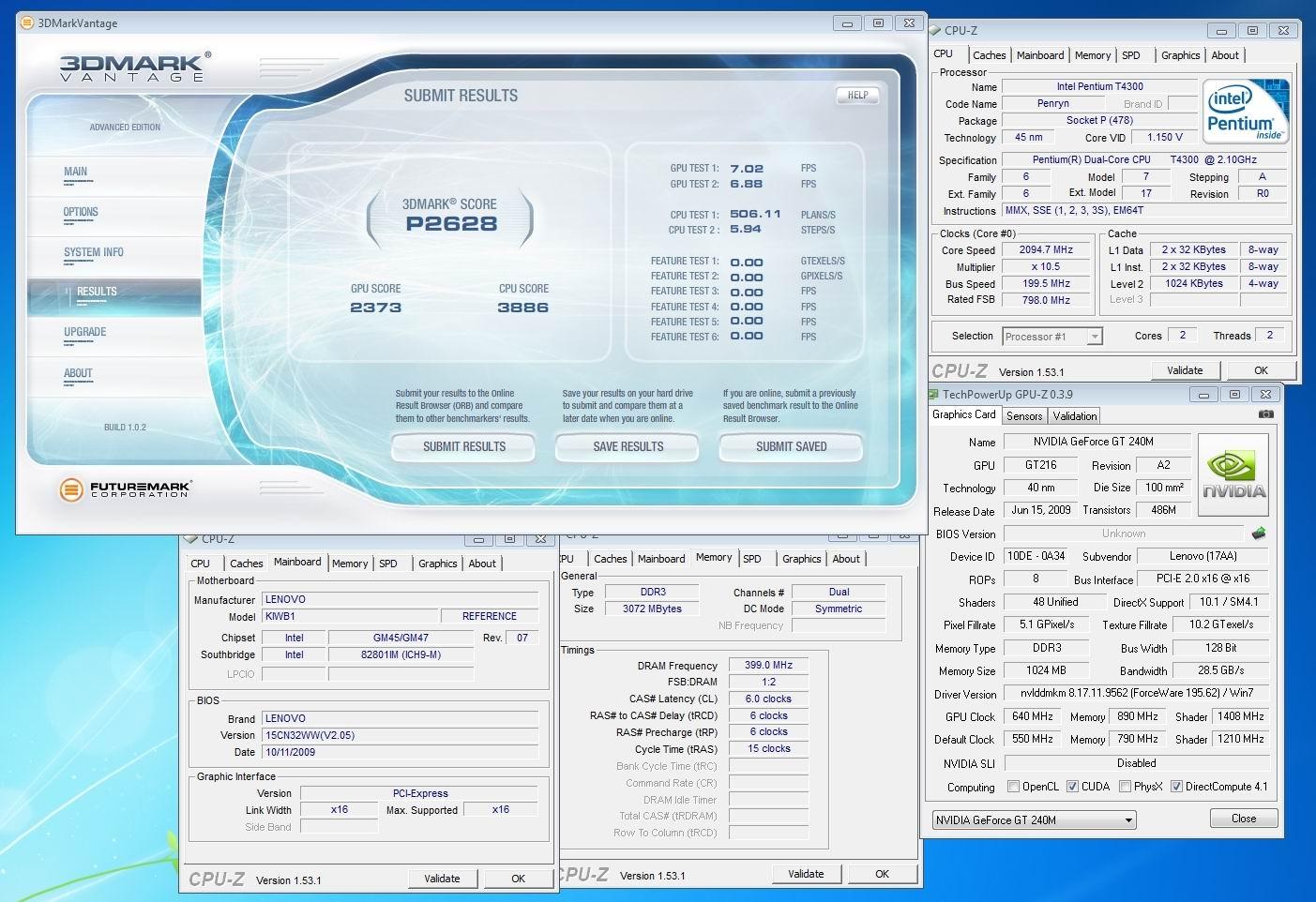Click OK in mainboard CPU-Z window
This screenshot has height=902, width=1316.
(518, 879)
